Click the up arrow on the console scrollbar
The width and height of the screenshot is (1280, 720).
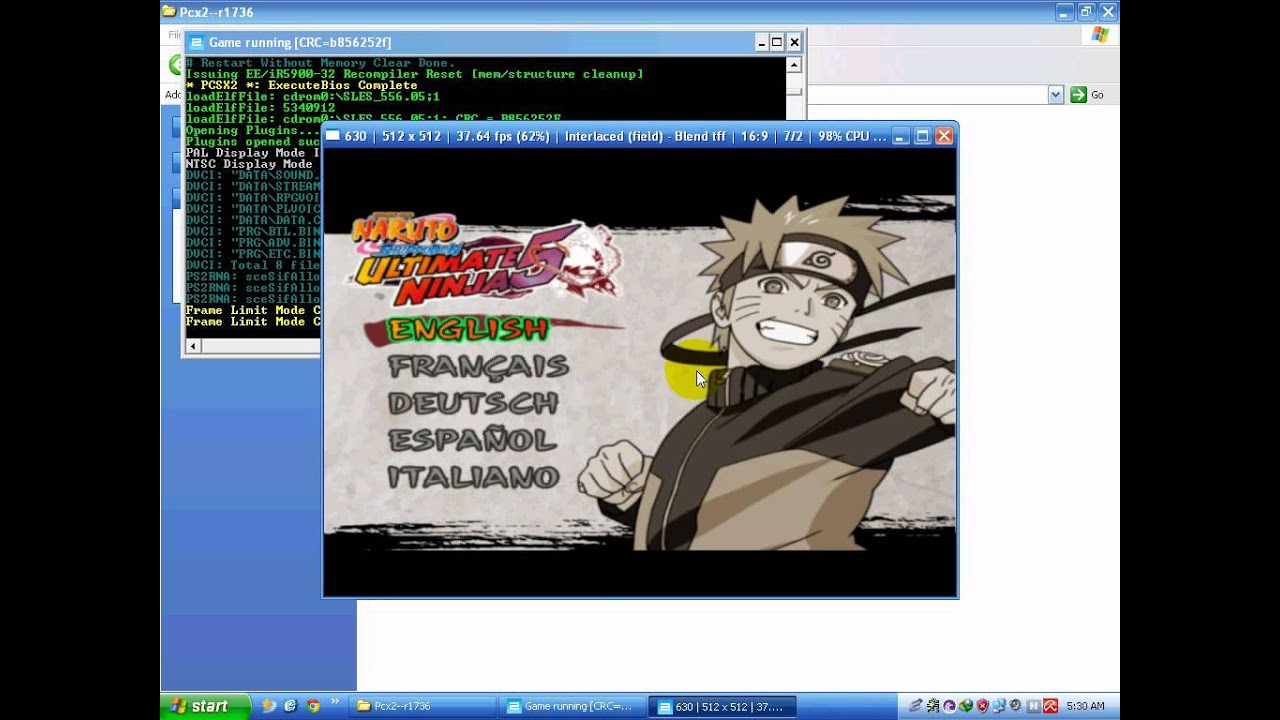point(794,65)
